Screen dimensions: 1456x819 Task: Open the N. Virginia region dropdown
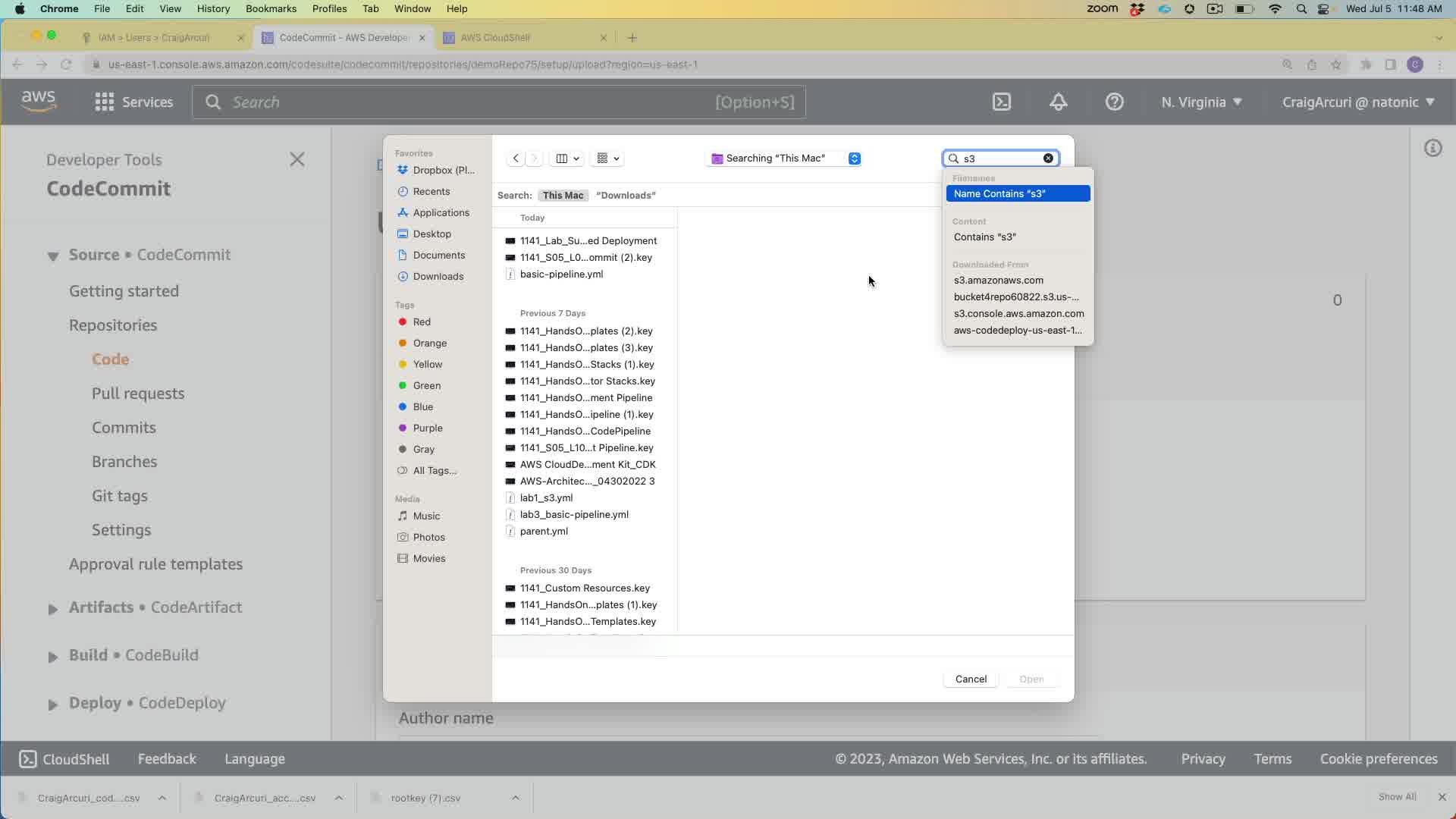(1201, 102)
